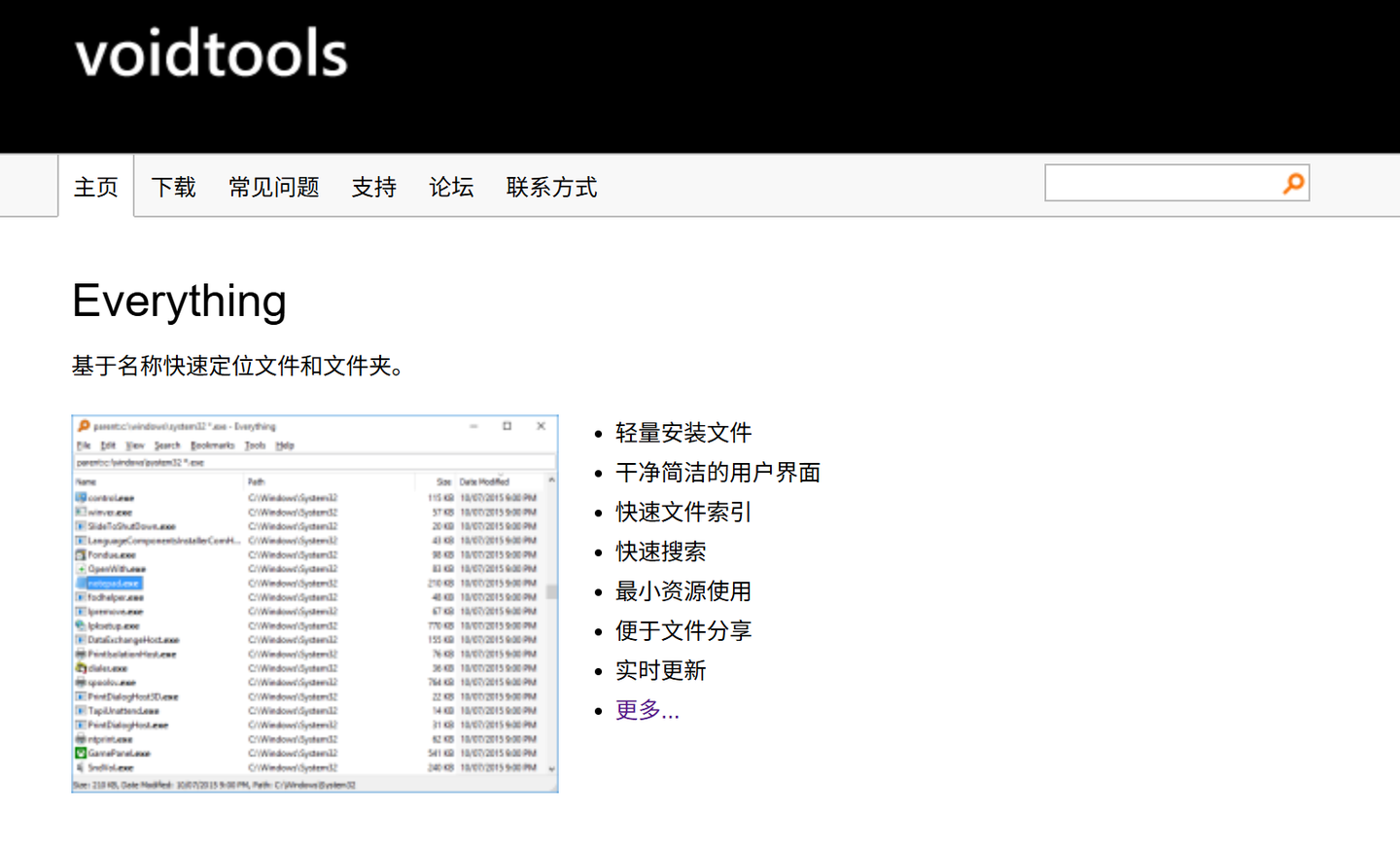Click the OpenWith.exe icon
Viewport: 1400px width, 853px height.
tap(80, 568)
